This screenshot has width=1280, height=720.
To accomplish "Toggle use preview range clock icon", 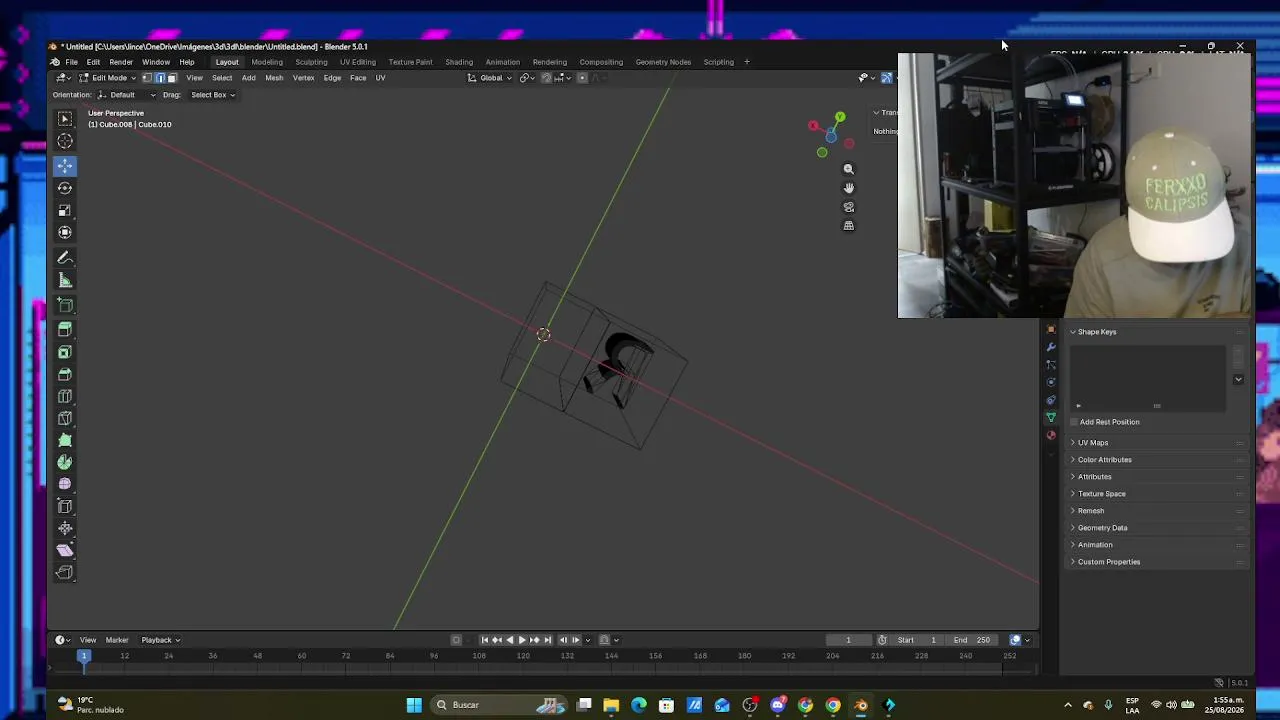I will tap(882, 640).
